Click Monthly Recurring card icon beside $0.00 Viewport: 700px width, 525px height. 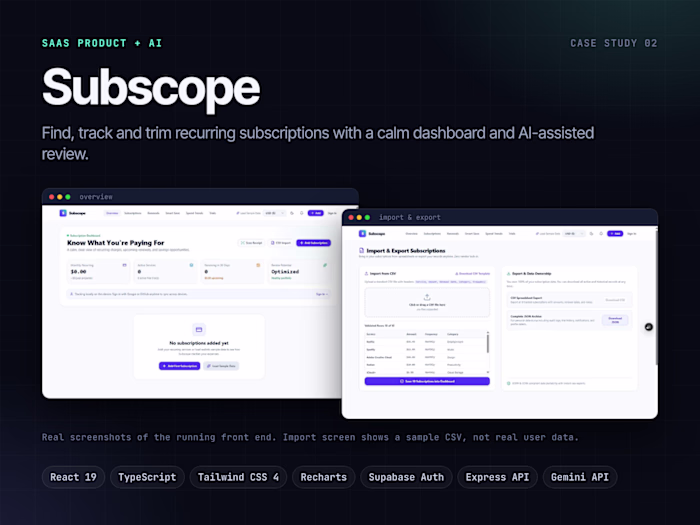(x=125, y=265)
